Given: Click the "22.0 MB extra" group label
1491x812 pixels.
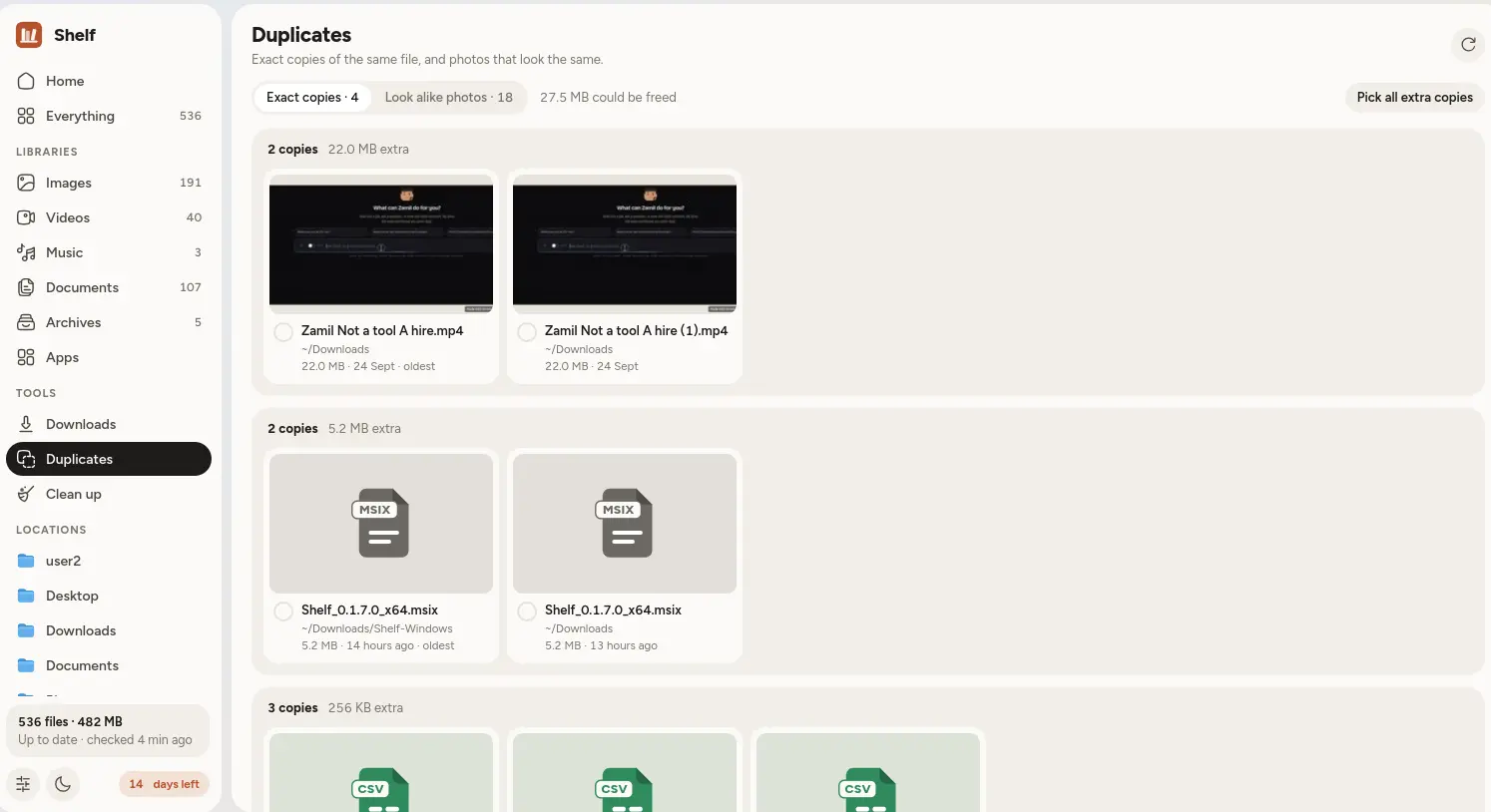Looking at the screenshot, I should [x=368, y=149].
